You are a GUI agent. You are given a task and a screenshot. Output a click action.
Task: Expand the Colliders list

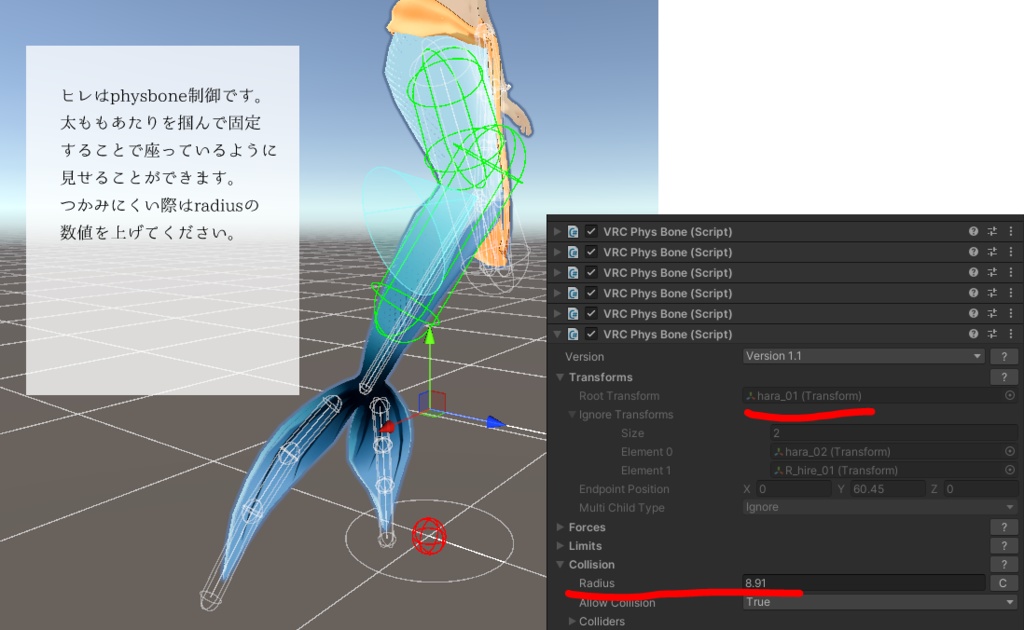(571, 621)
